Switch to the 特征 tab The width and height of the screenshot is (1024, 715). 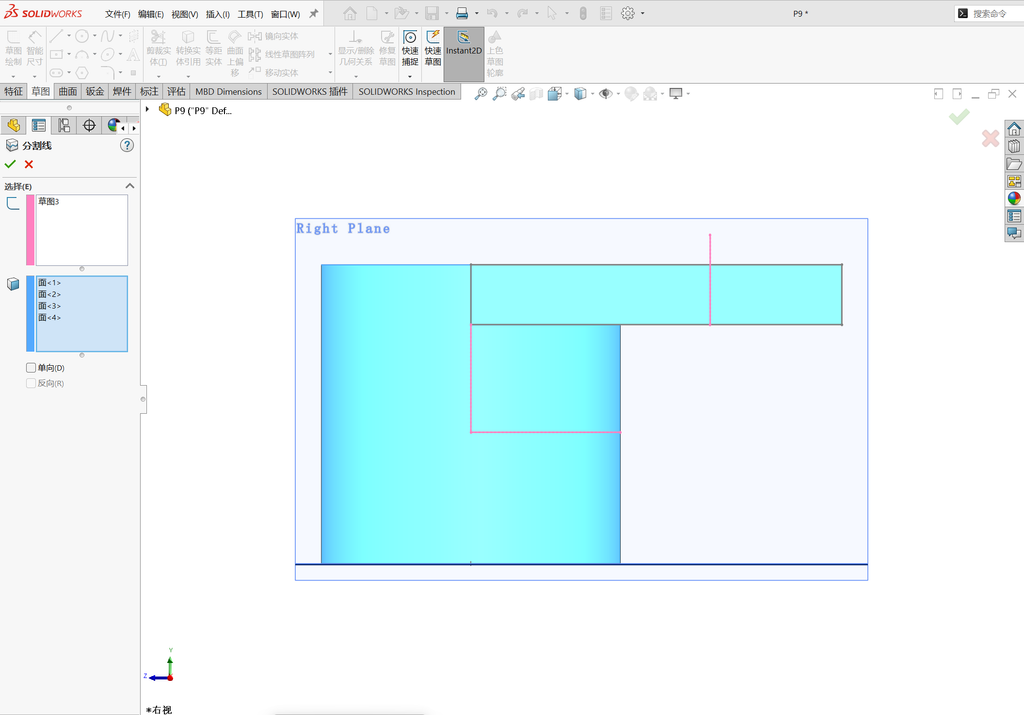coord(13,91)
